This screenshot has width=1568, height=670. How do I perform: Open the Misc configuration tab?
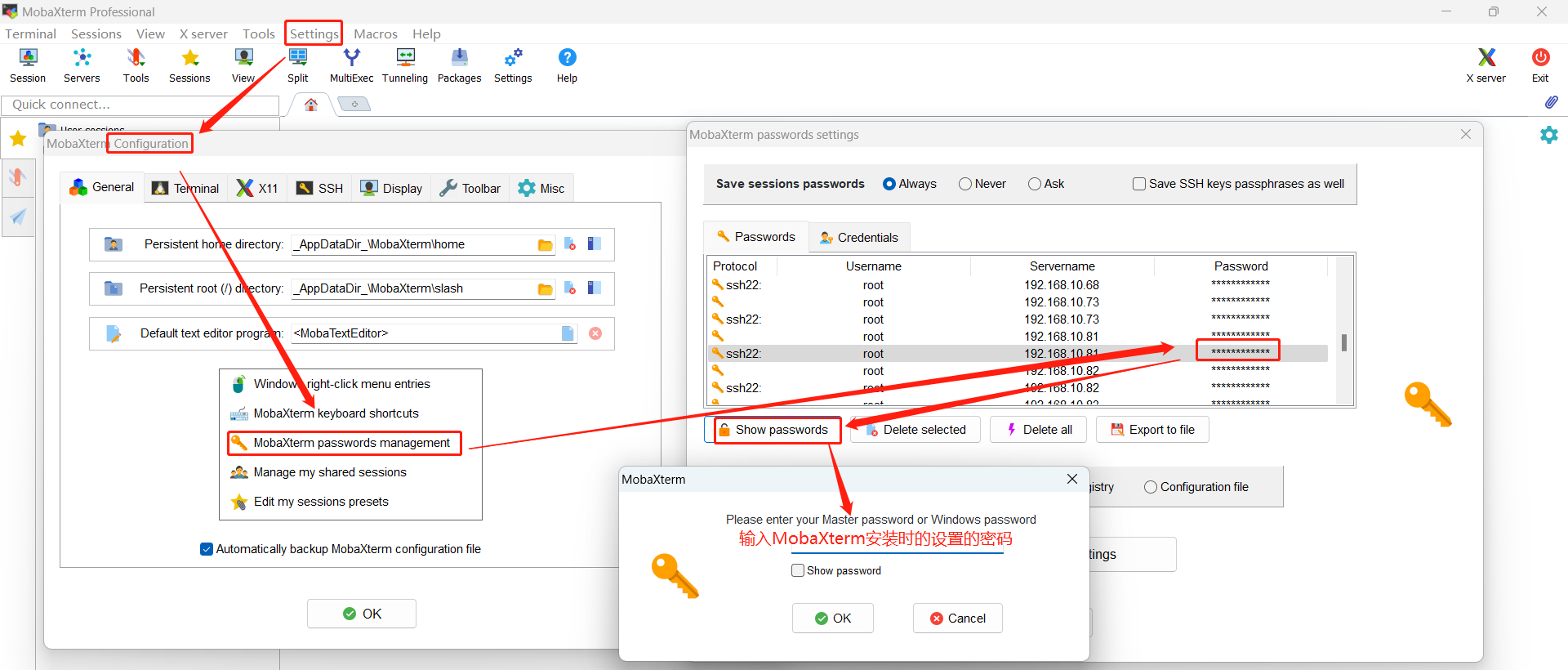[x=541, y=188]
